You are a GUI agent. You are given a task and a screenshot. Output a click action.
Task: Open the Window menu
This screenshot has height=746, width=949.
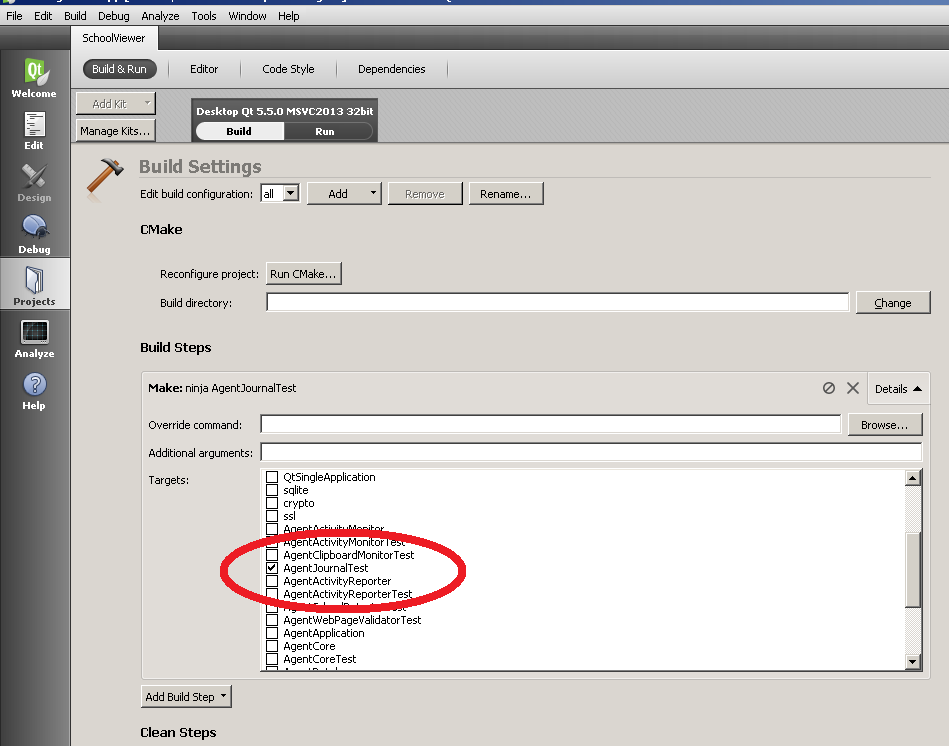click(247, 16)
